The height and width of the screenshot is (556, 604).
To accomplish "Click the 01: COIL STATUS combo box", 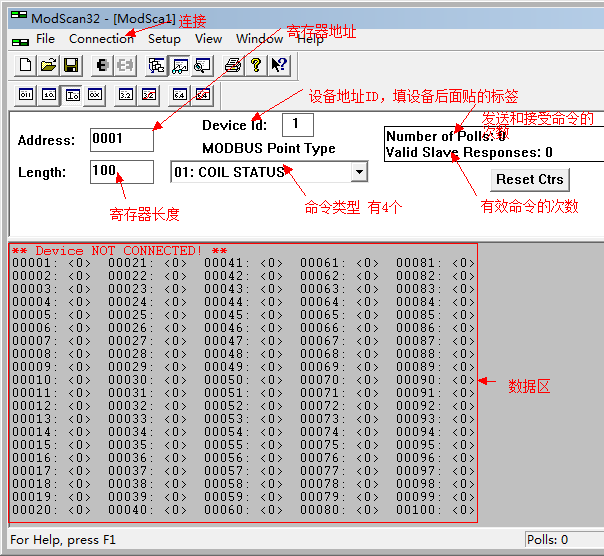I will pos(269,172).
